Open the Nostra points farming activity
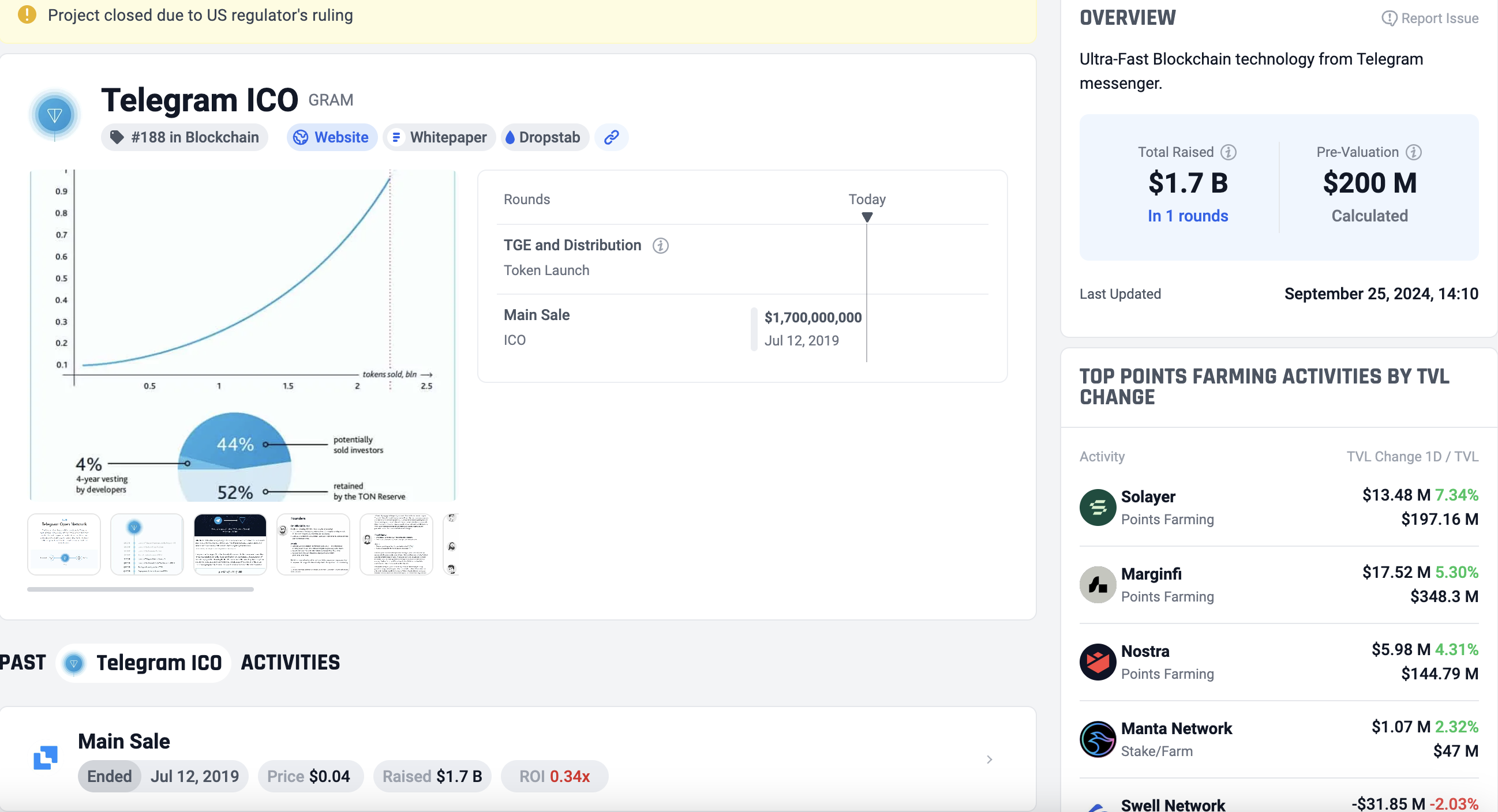 (1279, 662)
